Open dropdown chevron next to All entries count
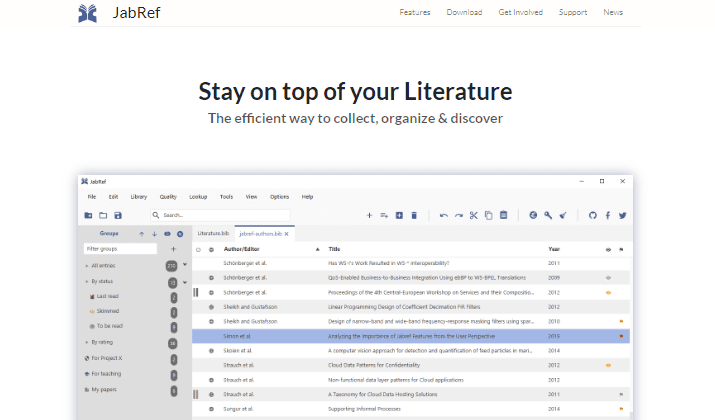 185,264
